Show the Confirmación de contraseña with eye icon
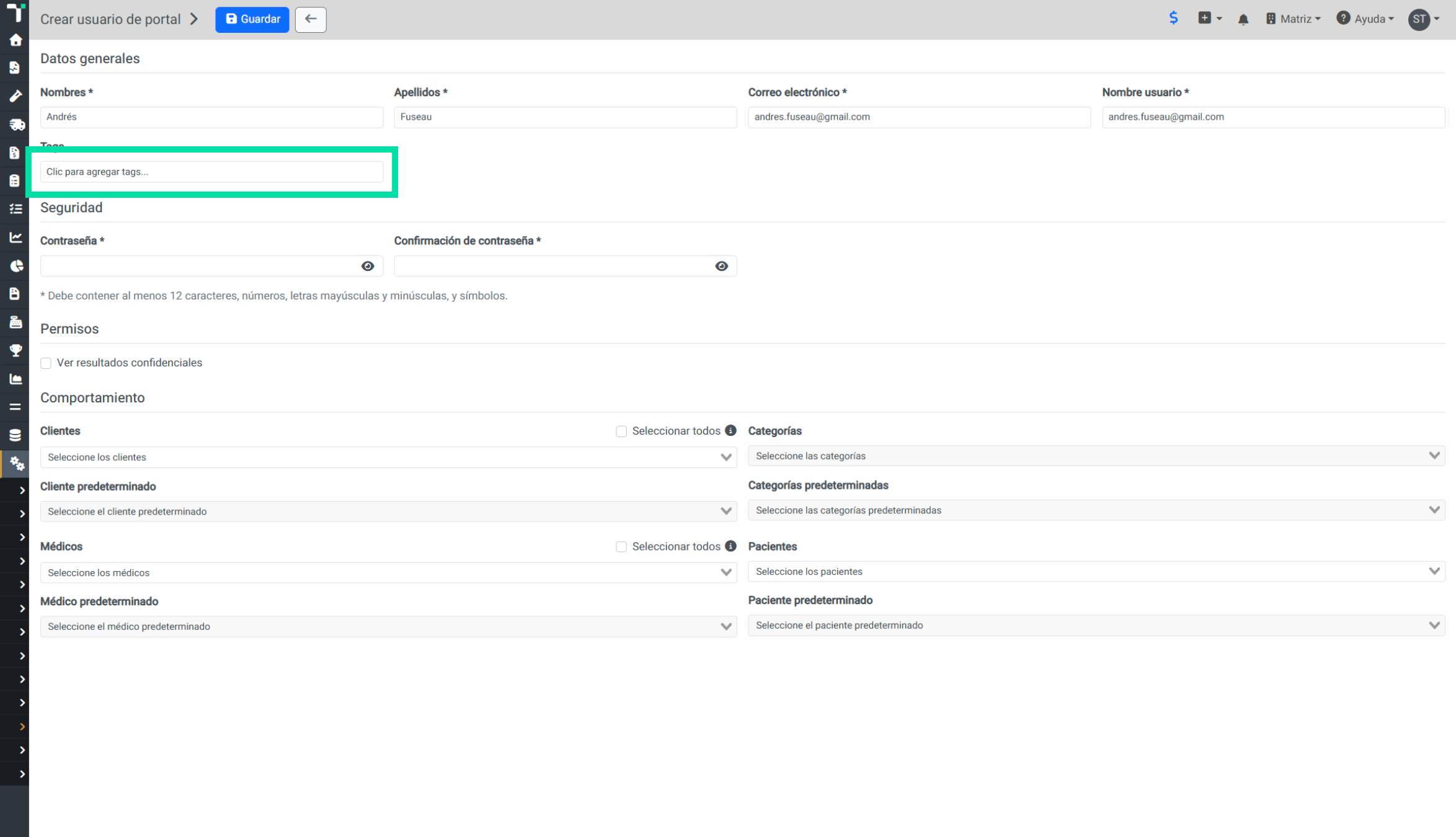The image size is (1456, 837). pos(721,266)
